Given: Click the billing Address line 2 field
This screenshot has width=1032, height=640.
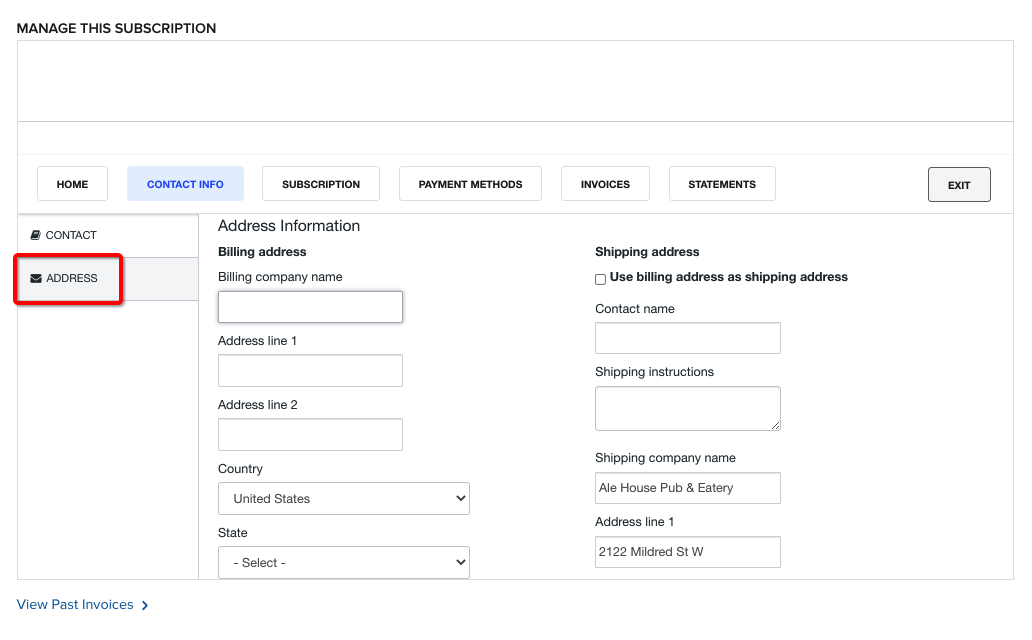Looking at the screenshot, I should 310,435.
